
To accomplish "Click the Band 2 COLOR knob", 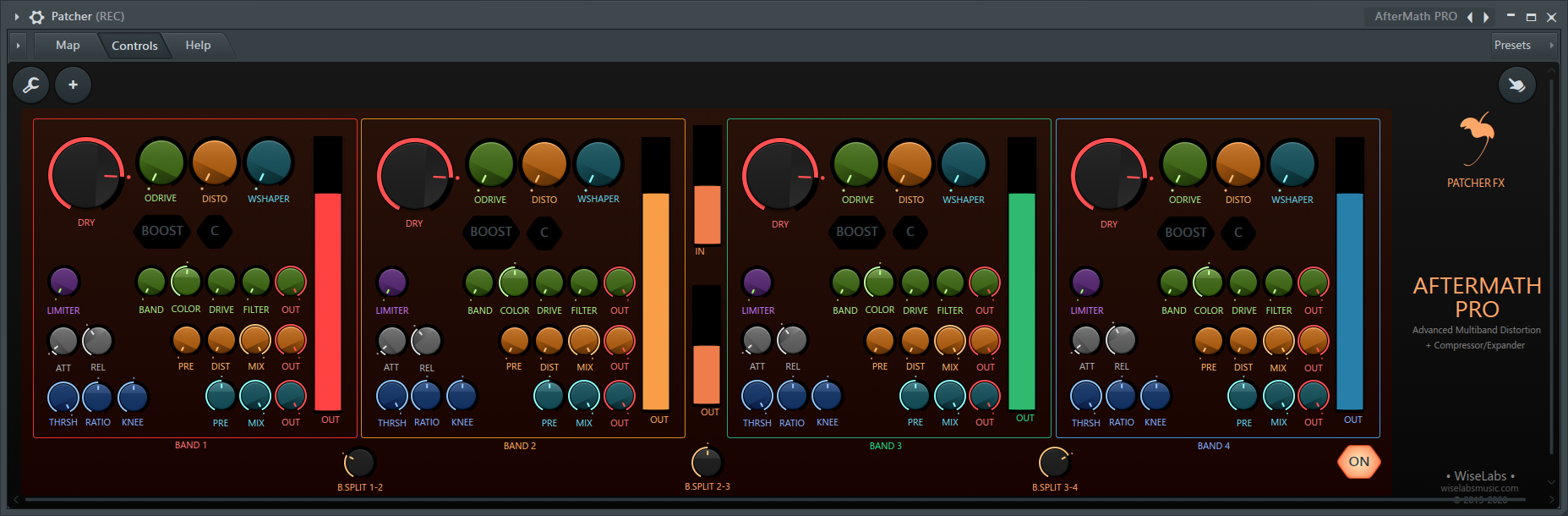I will (514, 282).
